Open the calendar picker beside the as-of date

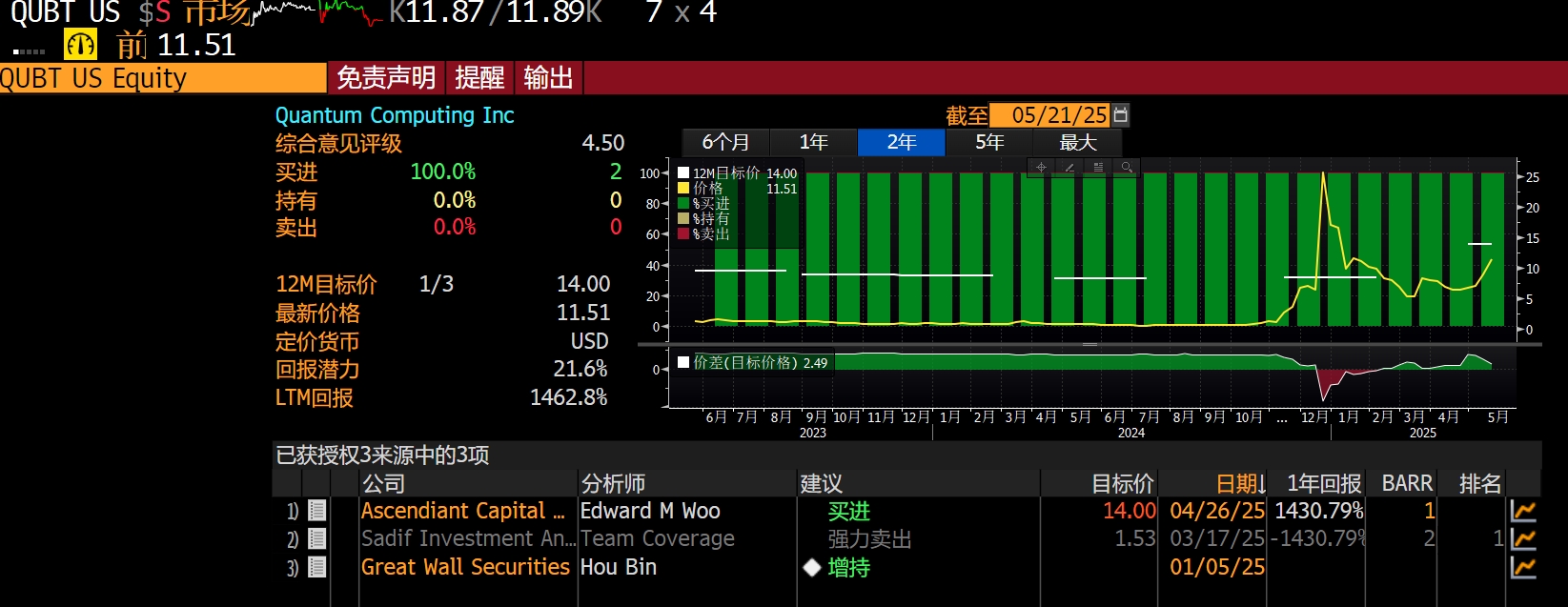point(1121,115)
